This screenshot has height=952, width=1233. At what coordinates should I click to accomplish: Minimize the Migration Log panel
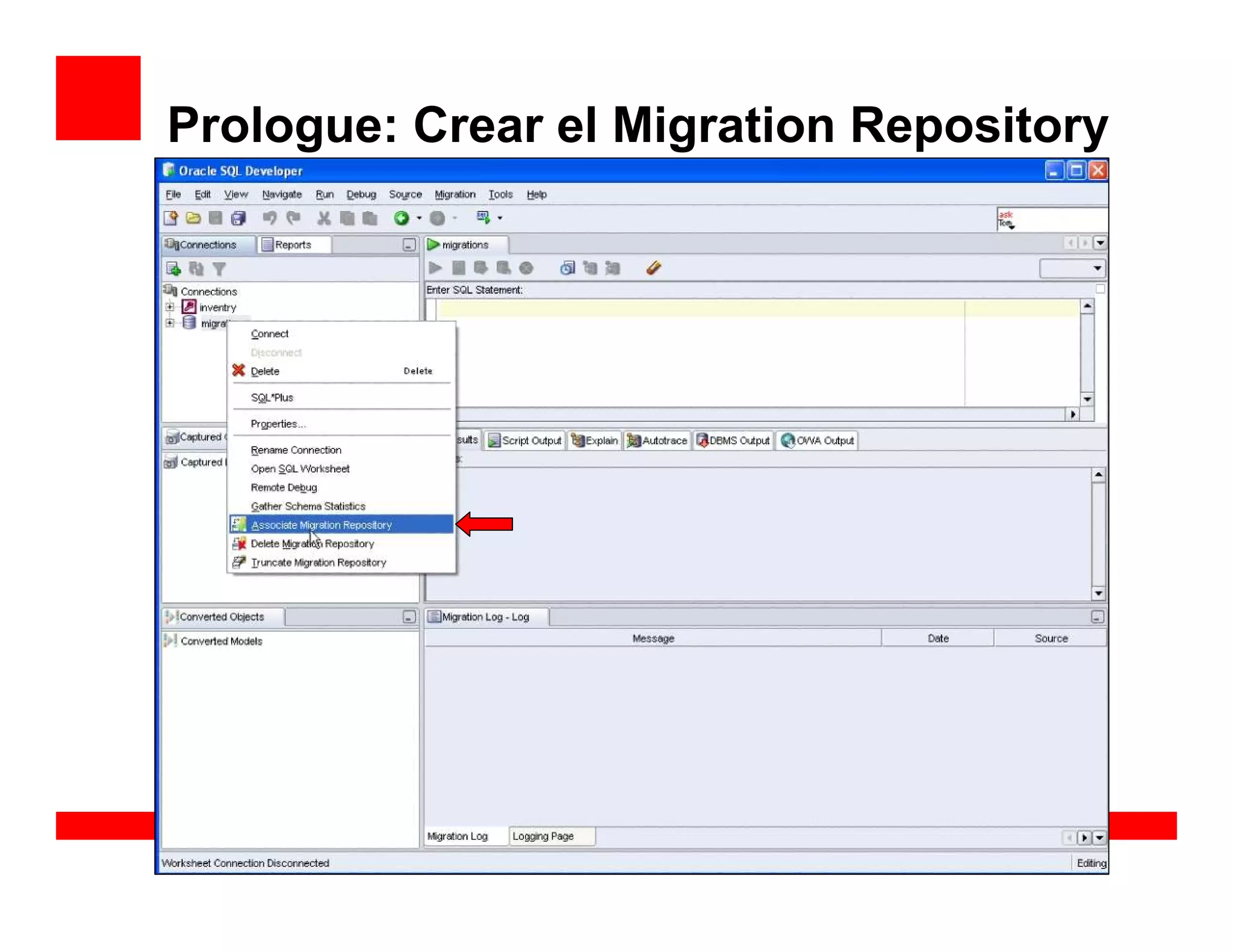click(x=1097, y=617)
